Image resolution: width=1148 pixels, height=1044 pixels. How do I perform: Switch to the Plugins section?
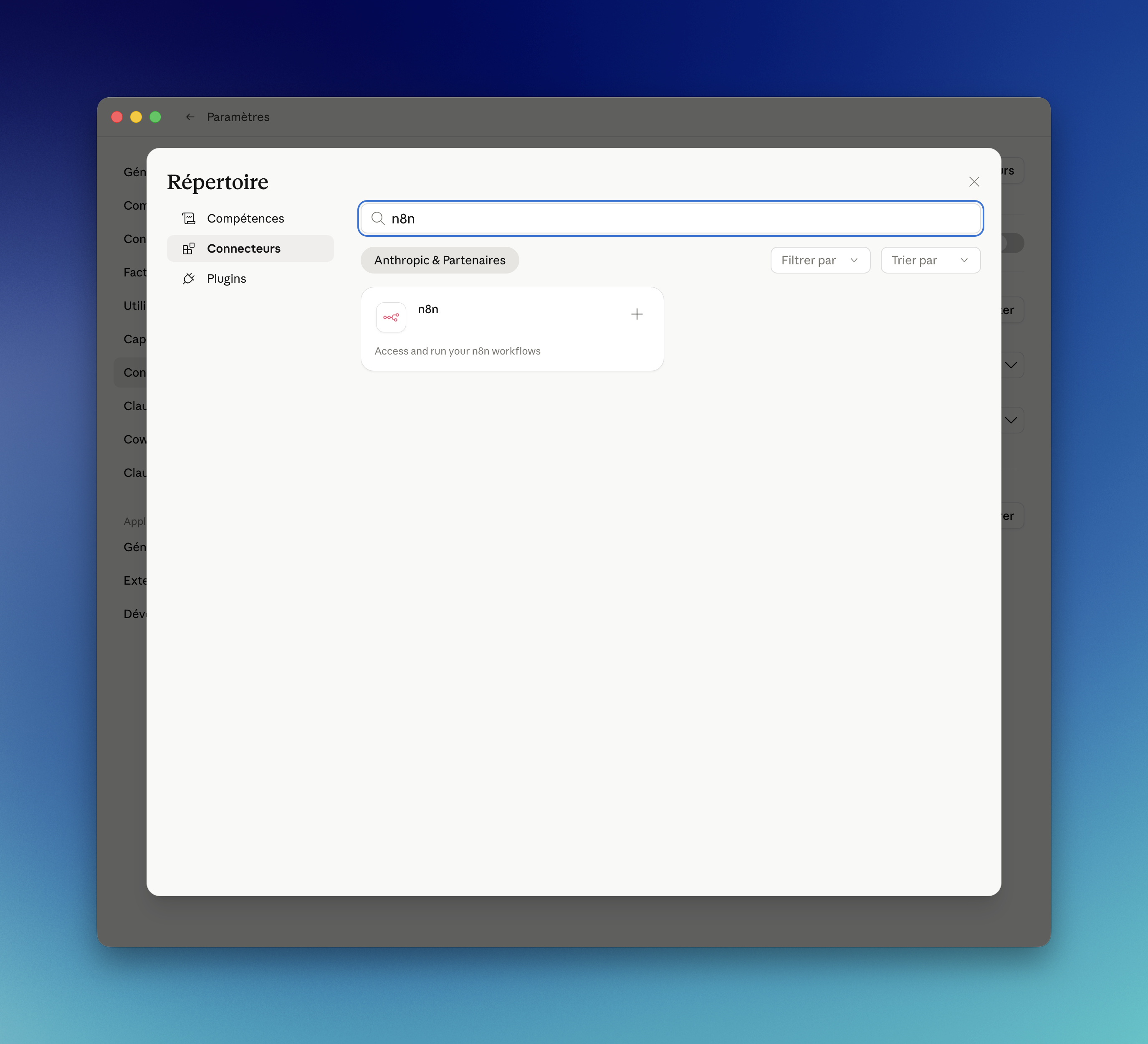pyautogui.click(x=250, y=279)
